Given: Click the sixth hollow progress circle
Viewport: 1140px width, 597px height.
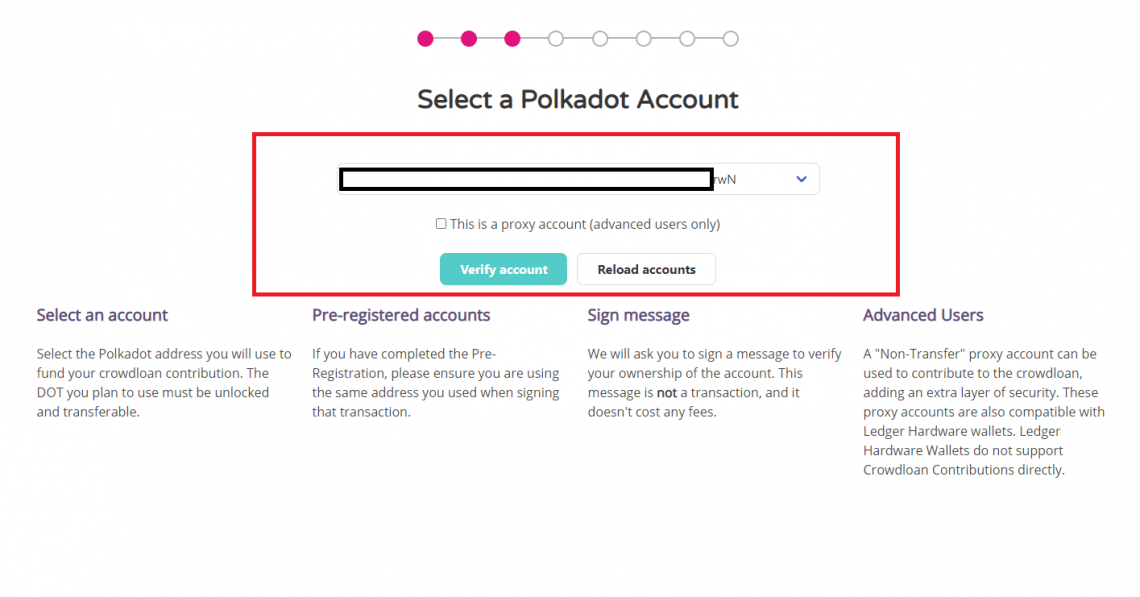Looking at the screenshot, I should pos(643,38).
